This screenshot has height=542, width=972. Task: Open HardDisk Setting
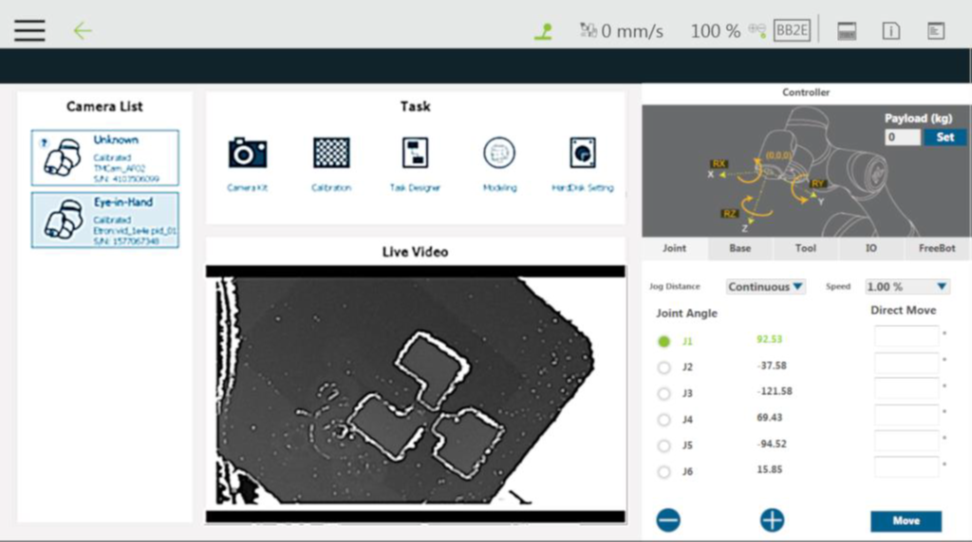[583, 153]
